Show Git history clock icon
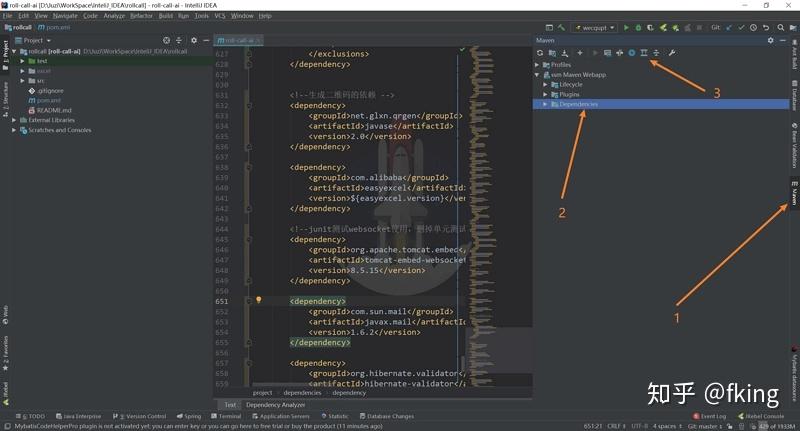Viewport: 800px width, 431px height. 753,28
